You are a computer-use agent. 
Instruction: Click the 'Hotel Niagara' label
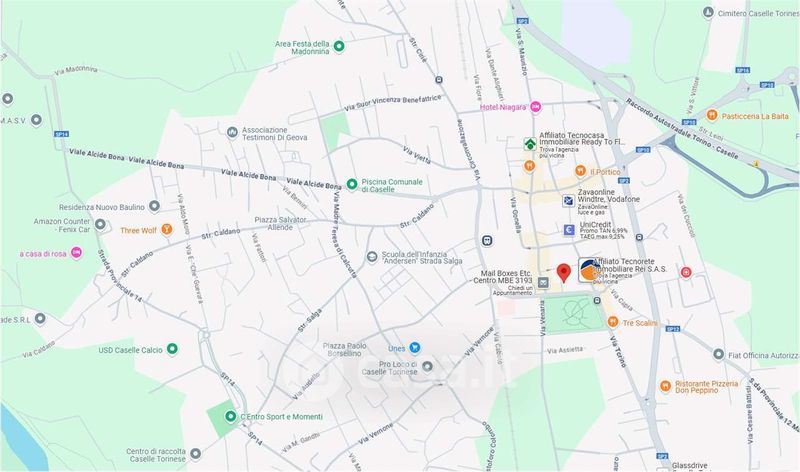503,107
